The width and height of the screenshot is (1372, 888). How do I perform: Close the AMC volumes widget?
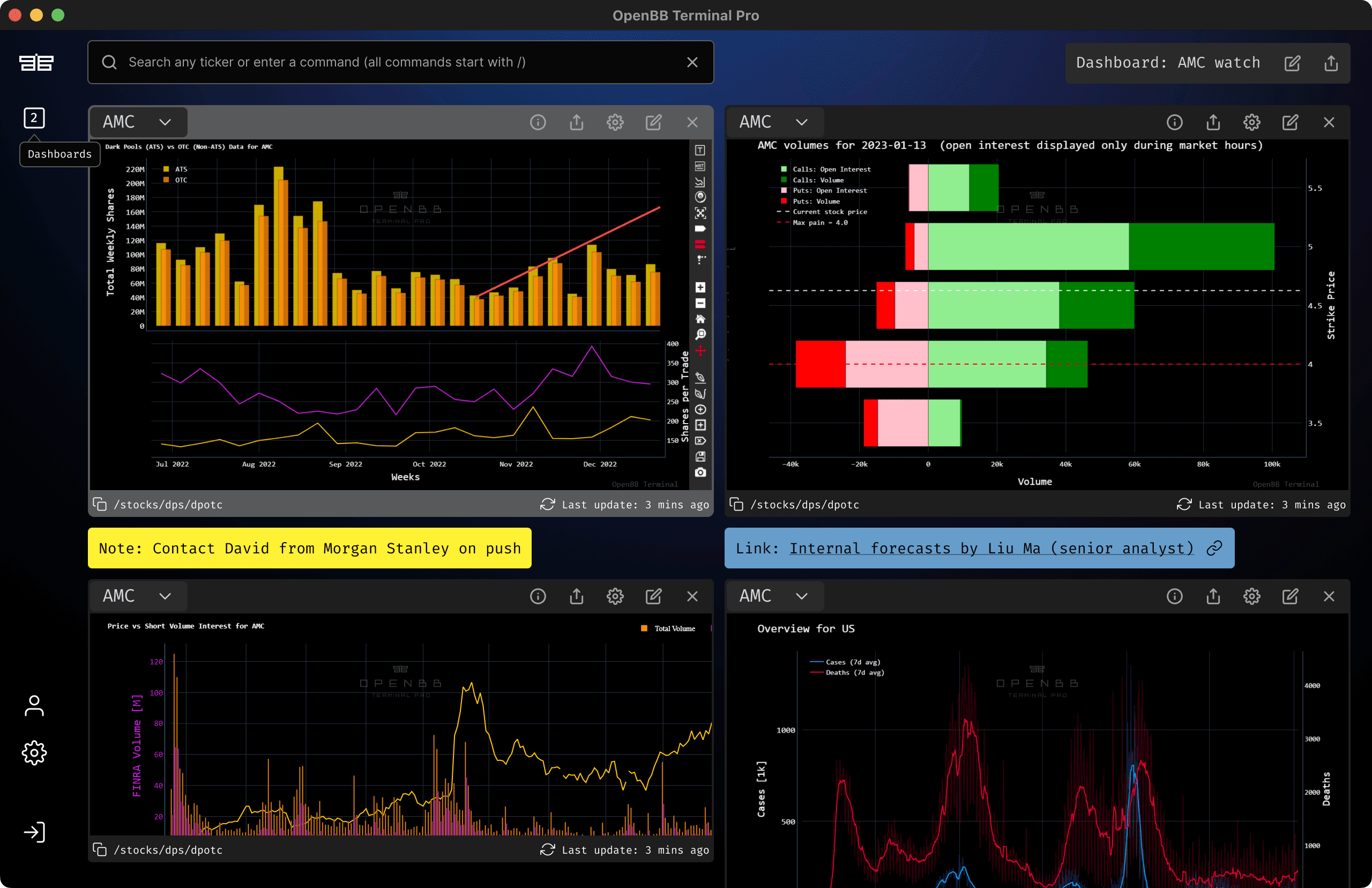pos(1329,122)
